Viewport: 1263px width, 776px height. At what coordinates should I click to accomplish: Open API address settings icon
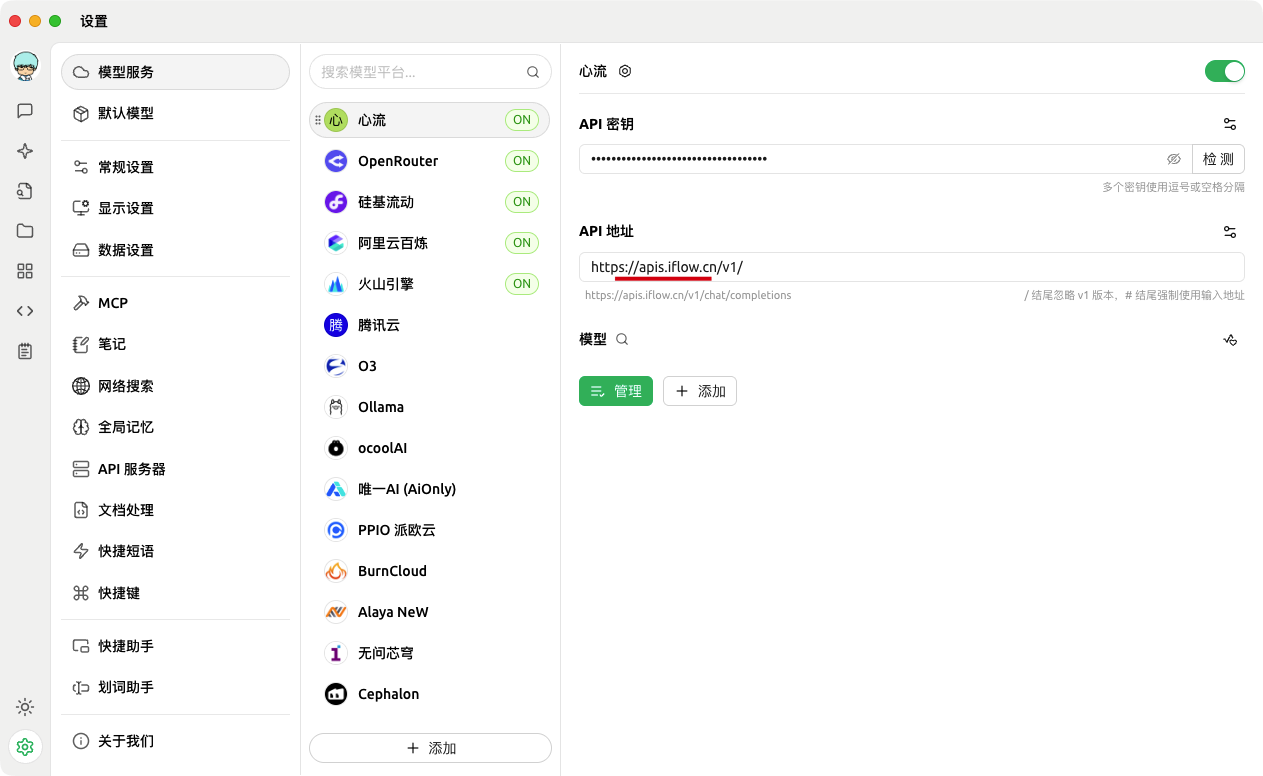(1230, 231)
